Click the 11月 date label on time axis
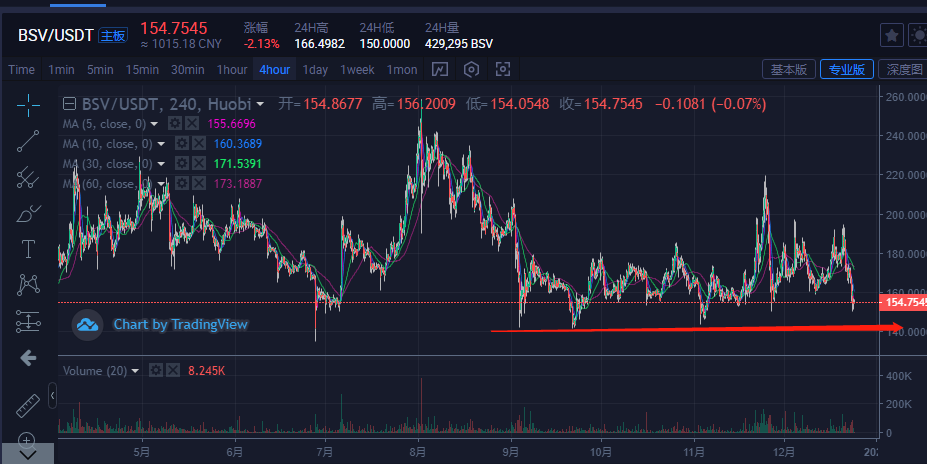The image size is (927, 464). [x=693, y=452]
